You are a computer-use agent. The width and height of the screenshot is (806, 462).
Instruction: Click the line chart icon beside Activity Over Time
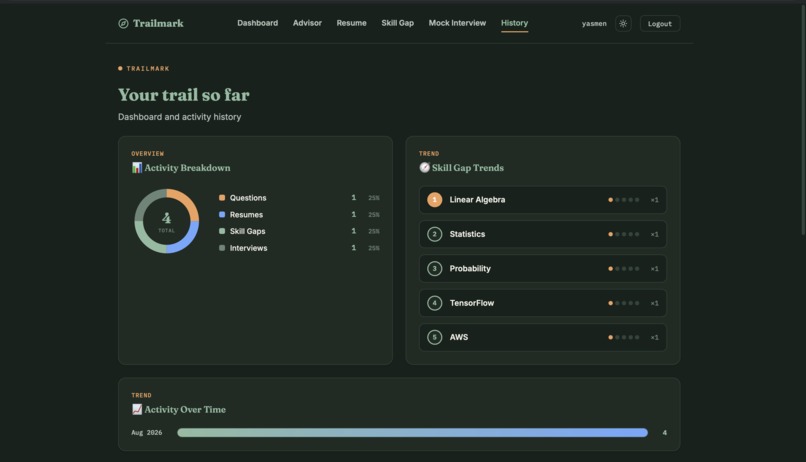click(x=137, y=409)
